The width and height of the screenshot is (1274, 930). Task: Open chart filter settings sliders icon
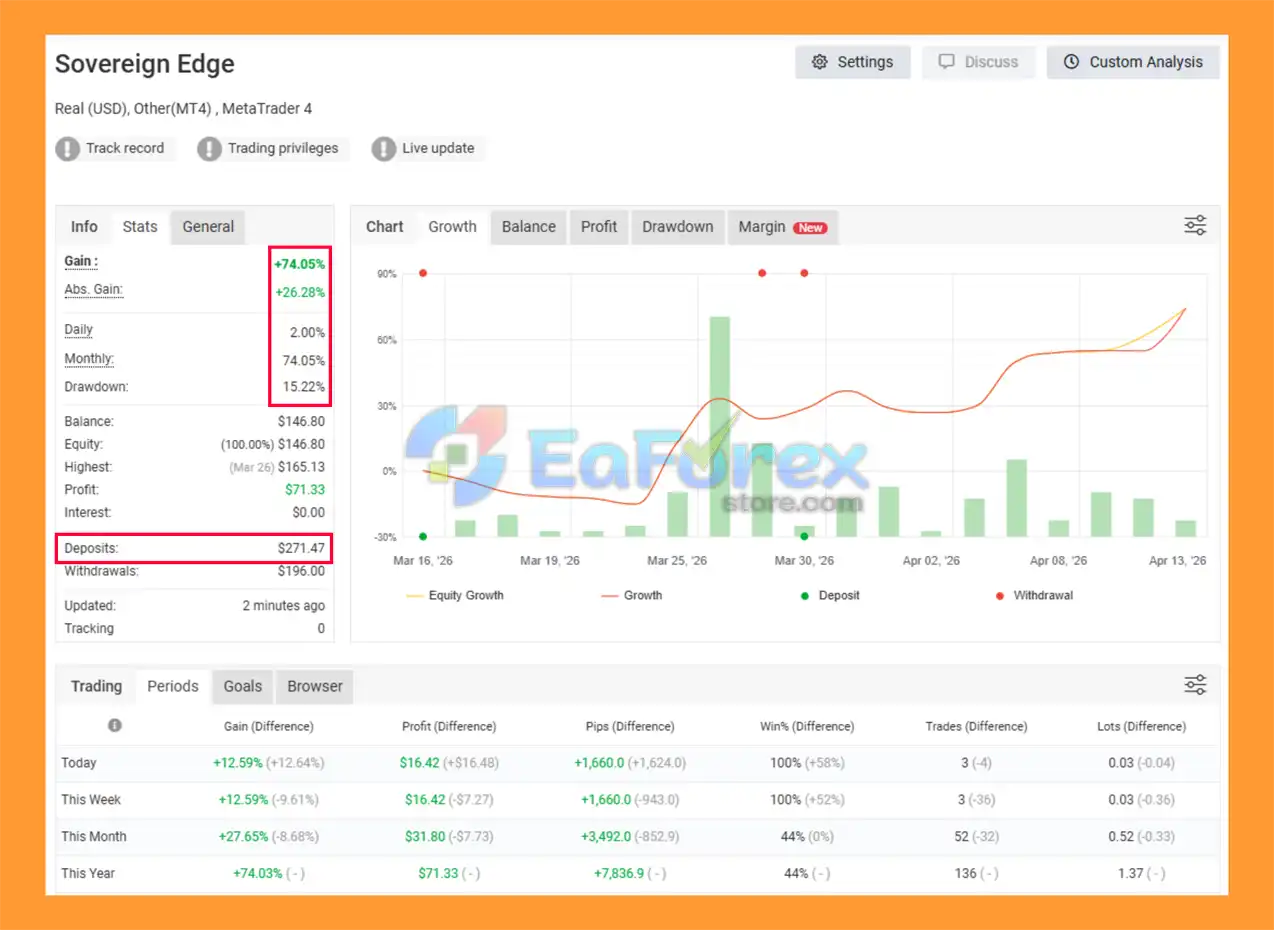click(x=1195, y=226)
